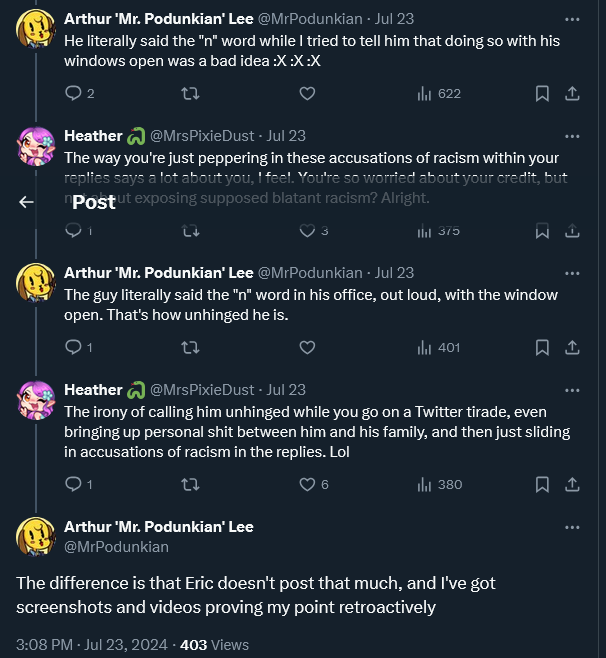Viewport: 606px width, 658px height.
Task: Click the back arrow next to Post
Action: 26,202
